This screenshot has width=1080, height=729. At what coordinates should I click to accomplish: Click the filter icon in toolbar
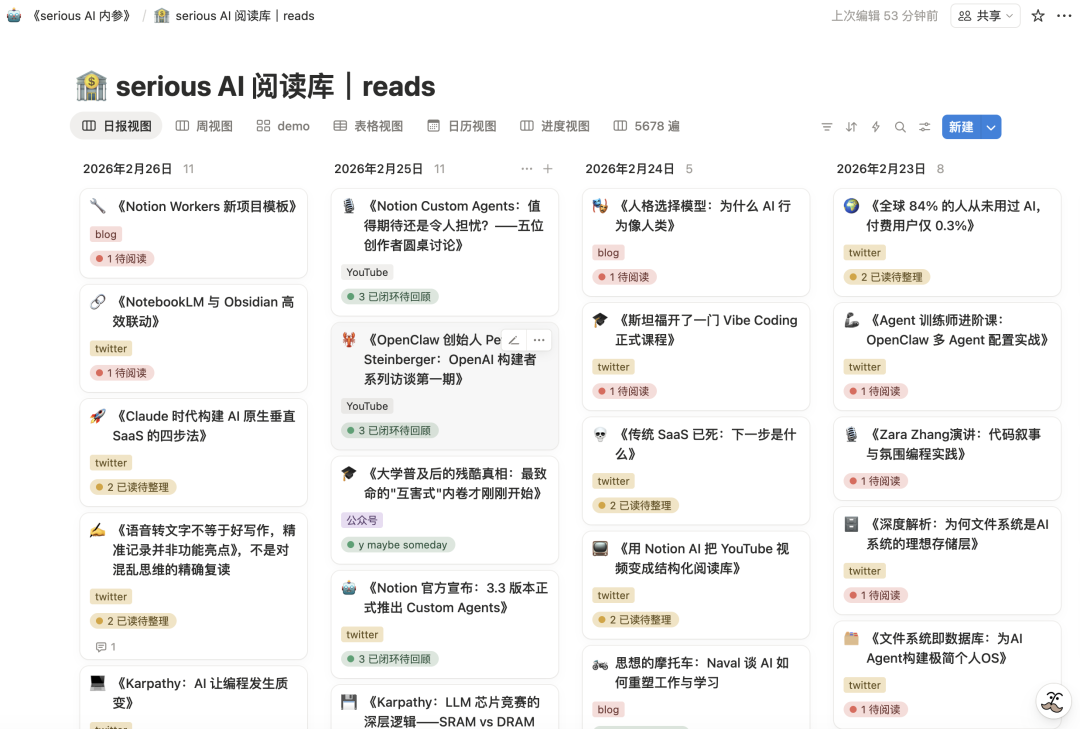tap(827, 127)
